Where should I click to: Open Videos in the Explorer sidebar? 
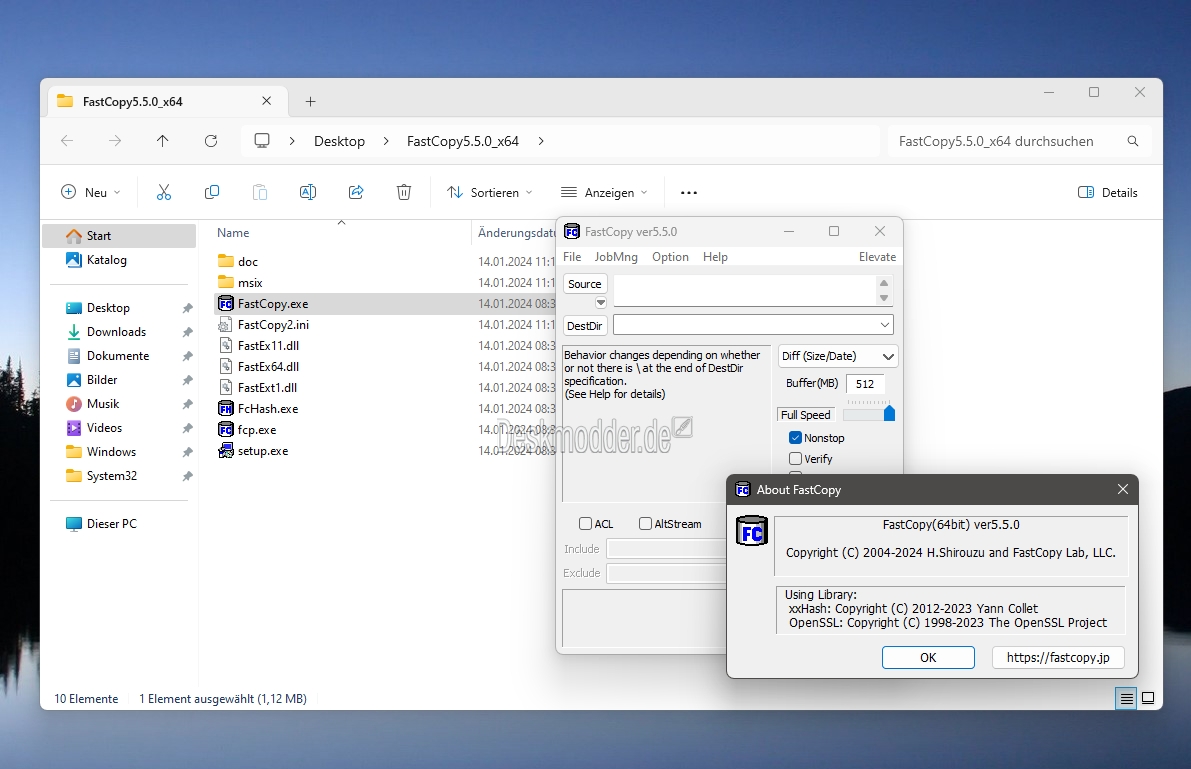click(105, 428)
